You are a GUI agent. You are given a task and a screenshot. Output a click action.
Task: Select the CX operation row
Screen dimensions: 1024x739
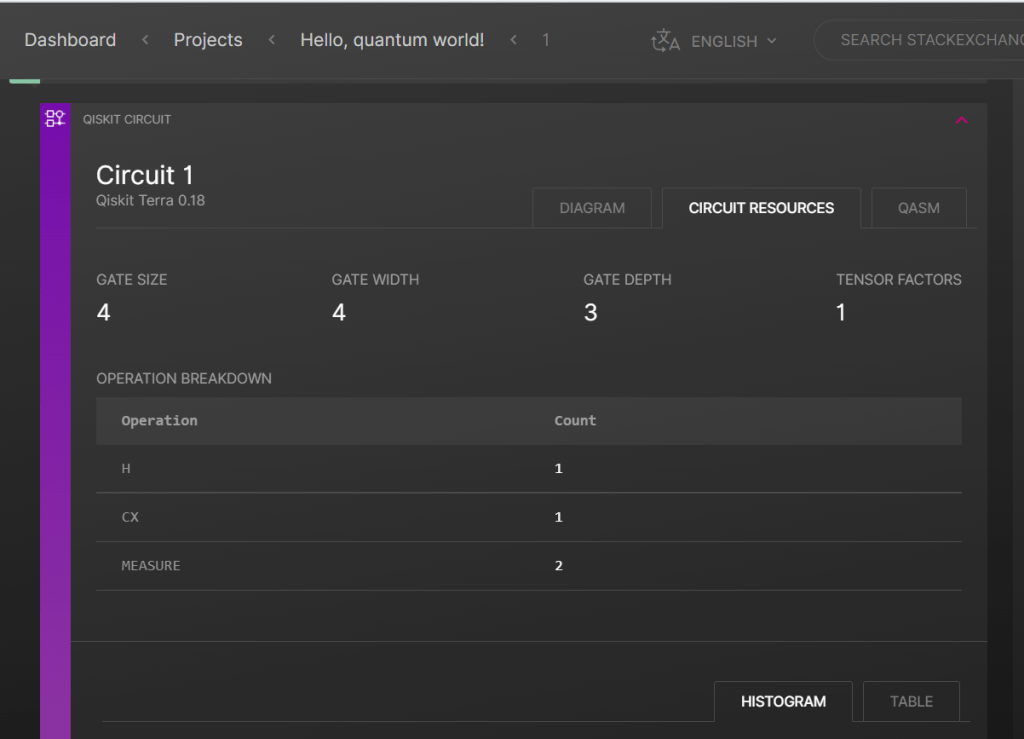pos(528,517)
